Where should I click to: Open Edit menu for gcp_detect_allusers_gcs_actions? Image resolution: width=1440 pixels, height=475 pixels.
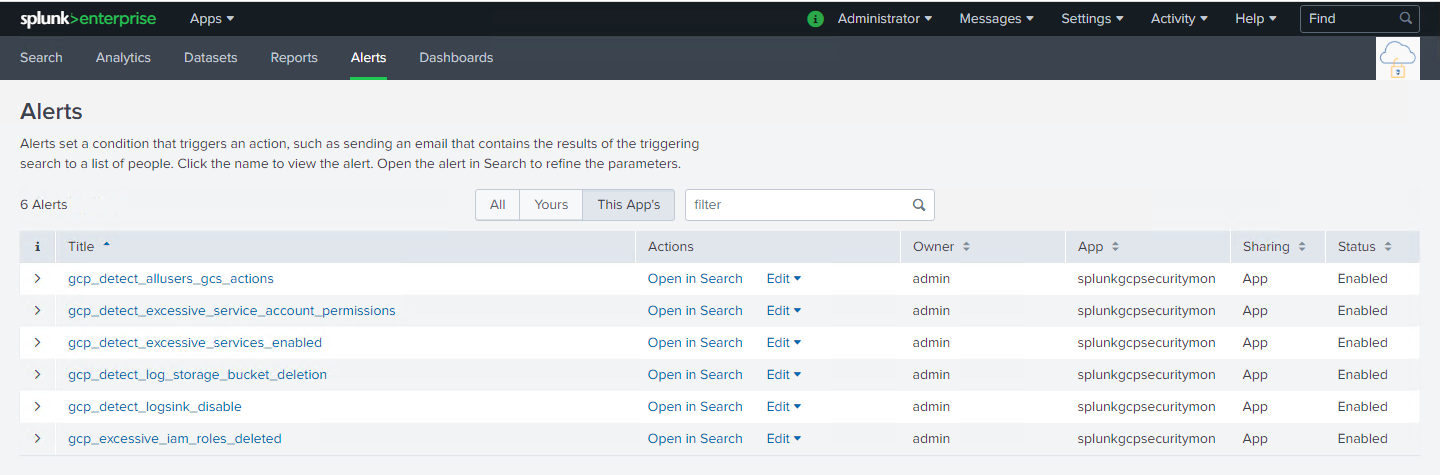pyautogui.click(x=784, y=279)
